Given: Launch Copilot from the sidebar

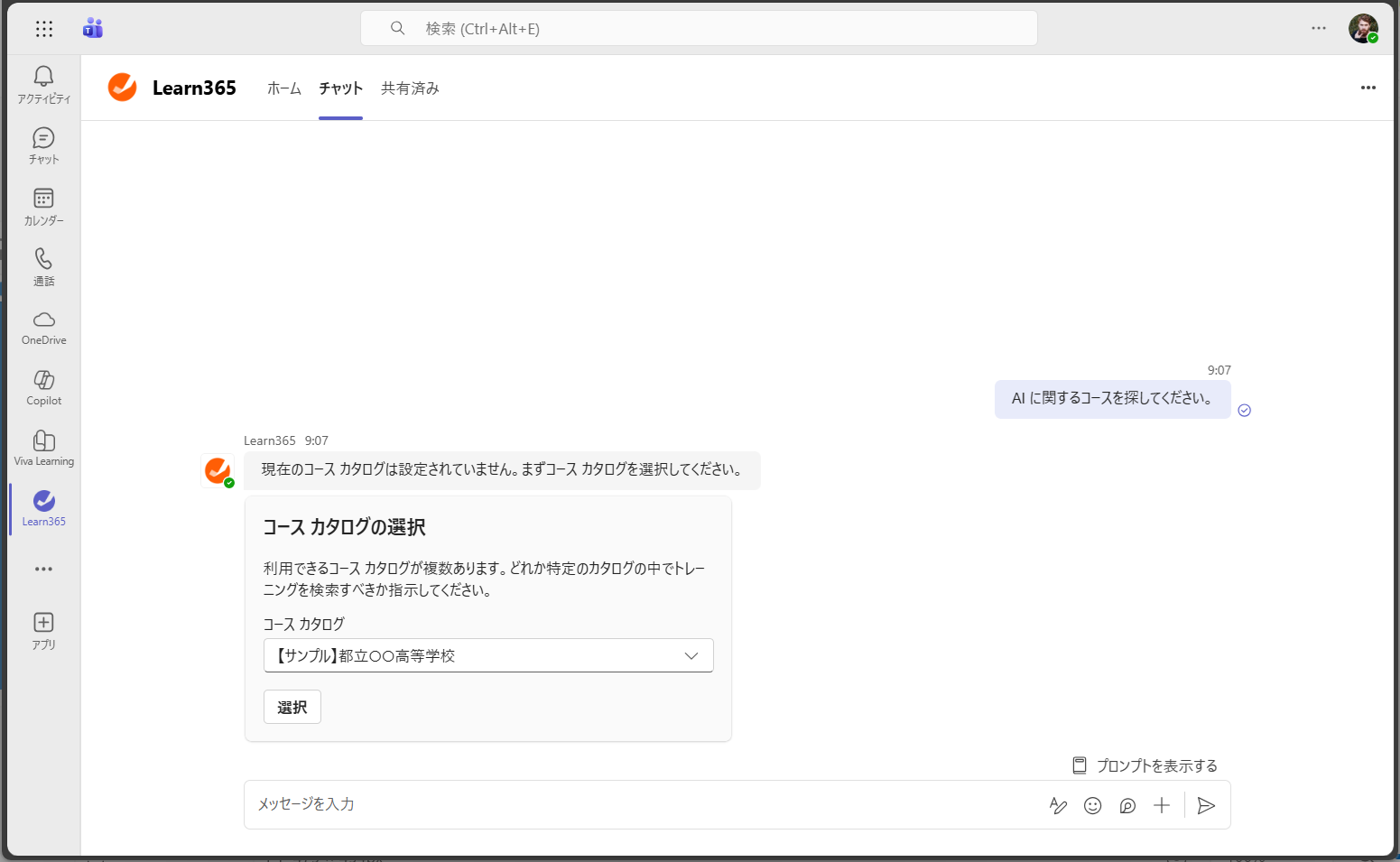Looking at the screenshot, I should pos(43,387).
